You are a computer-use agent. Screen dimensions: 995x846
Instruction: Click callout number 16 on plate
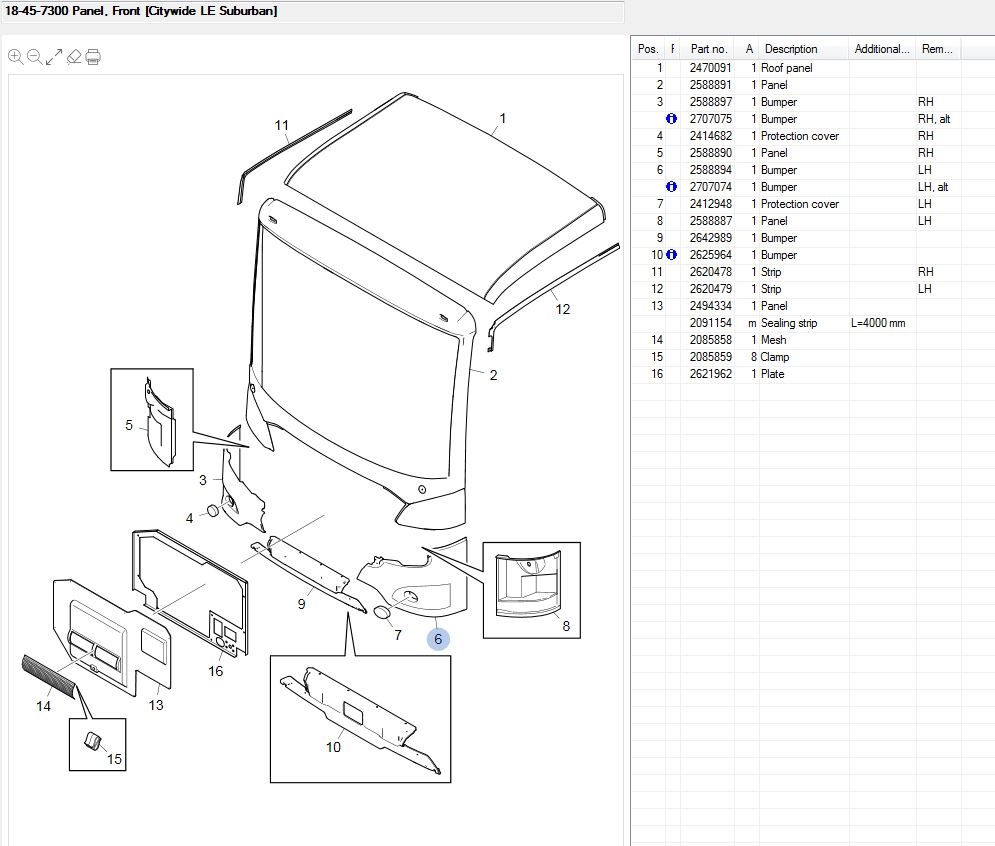pos(216,671)
